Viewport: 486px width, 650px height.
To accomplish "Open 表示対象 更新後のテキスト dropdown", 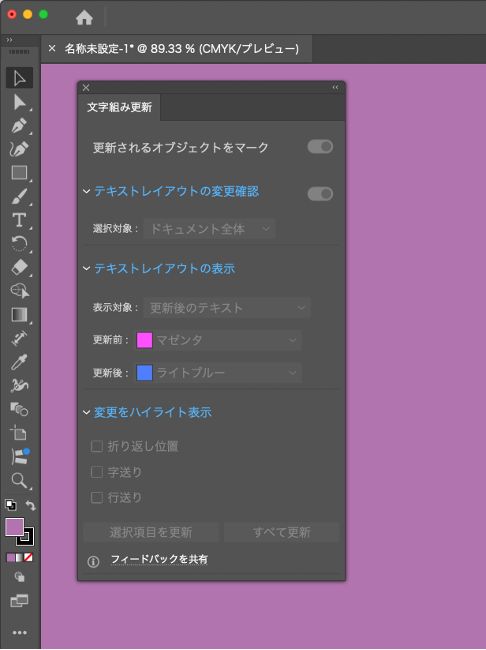I will click(227, 308).
